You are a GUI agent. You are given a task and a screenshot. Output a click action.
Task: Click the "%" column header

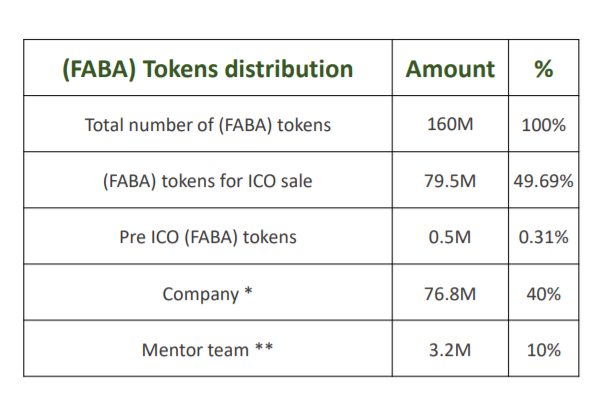(543, 69)
